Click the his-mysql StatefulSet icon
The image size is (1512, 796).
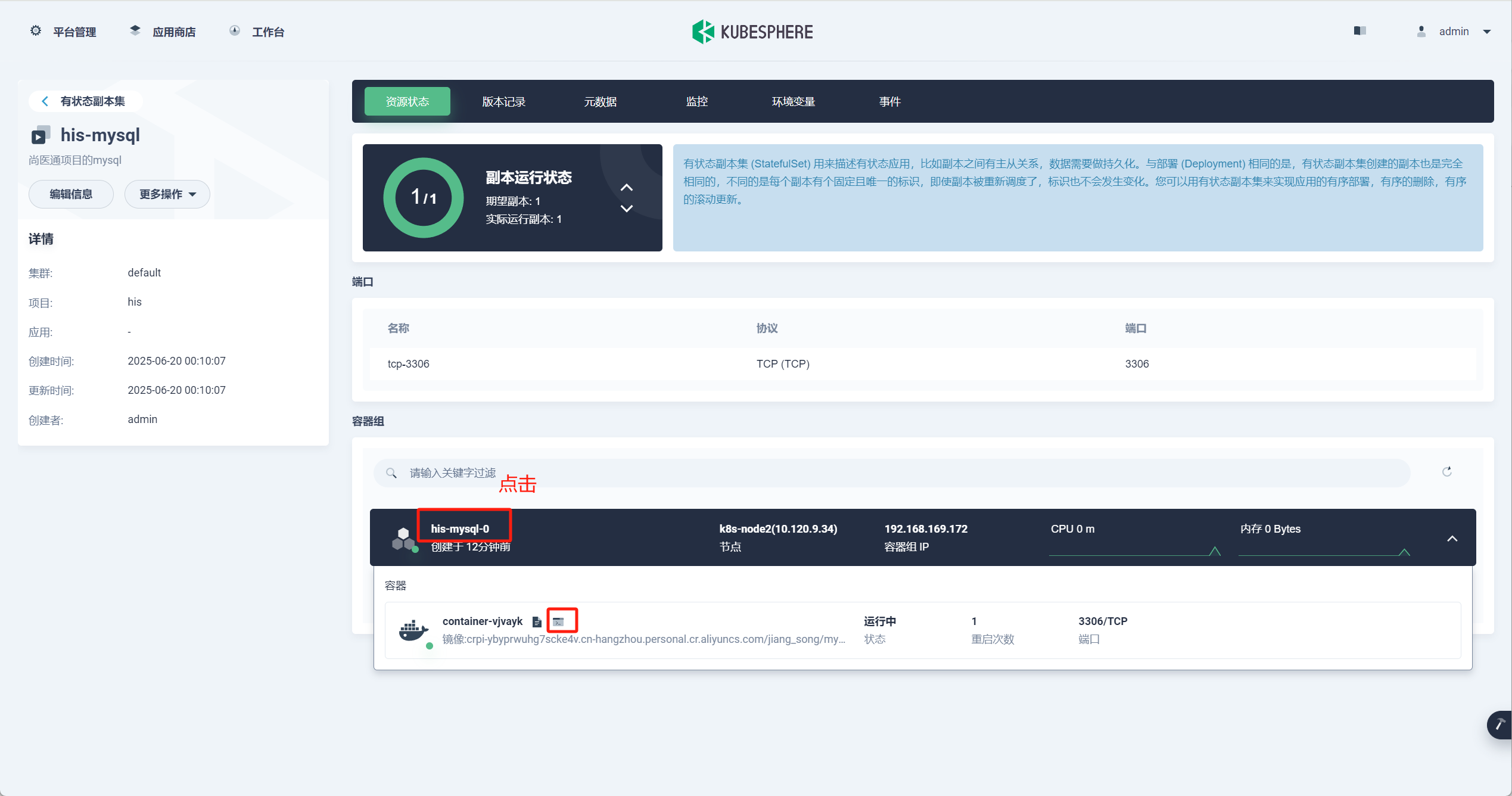[41, 135]
